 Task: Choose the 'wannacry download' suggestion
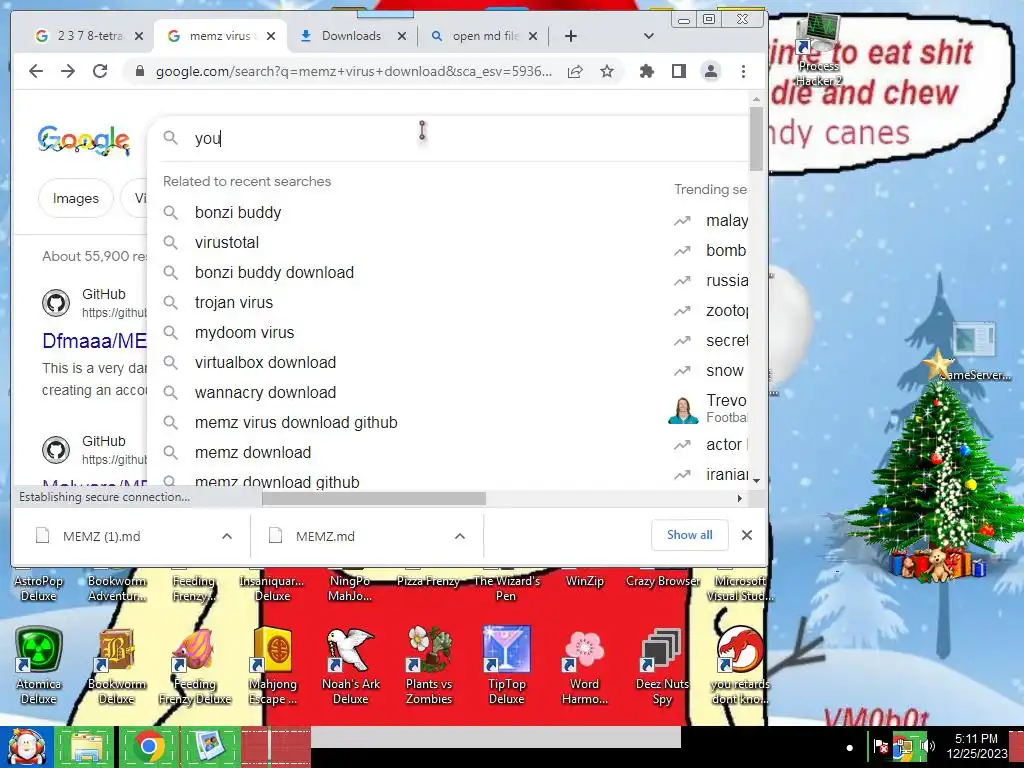click(x=265, y=392)
